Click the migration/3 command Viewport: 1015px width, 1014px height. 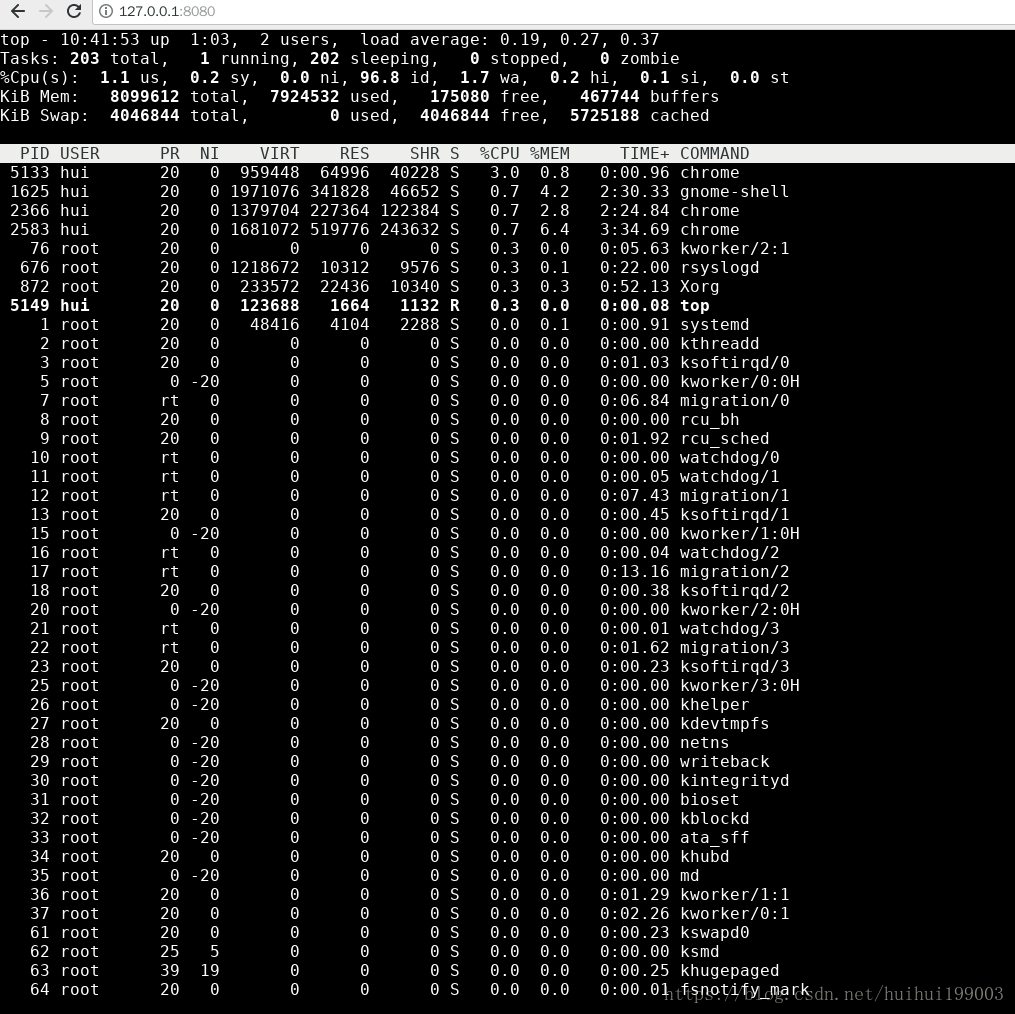735,648
